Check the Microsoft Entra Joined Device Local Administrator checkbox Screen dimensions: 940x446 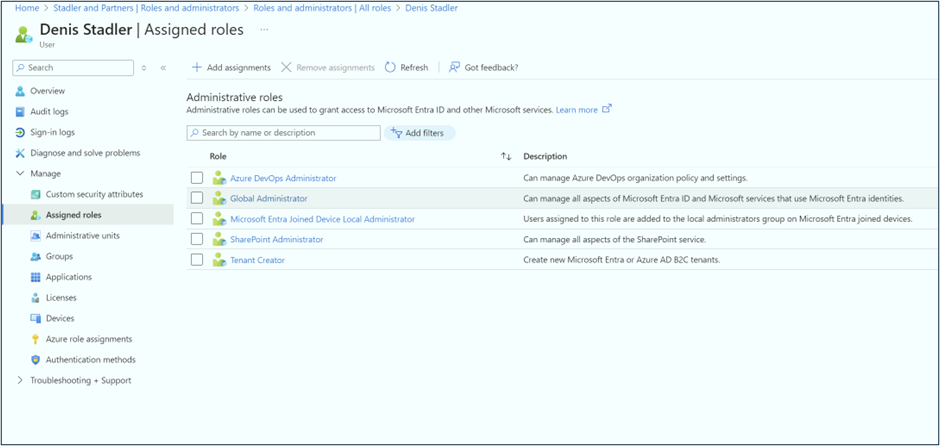[197, 219]
